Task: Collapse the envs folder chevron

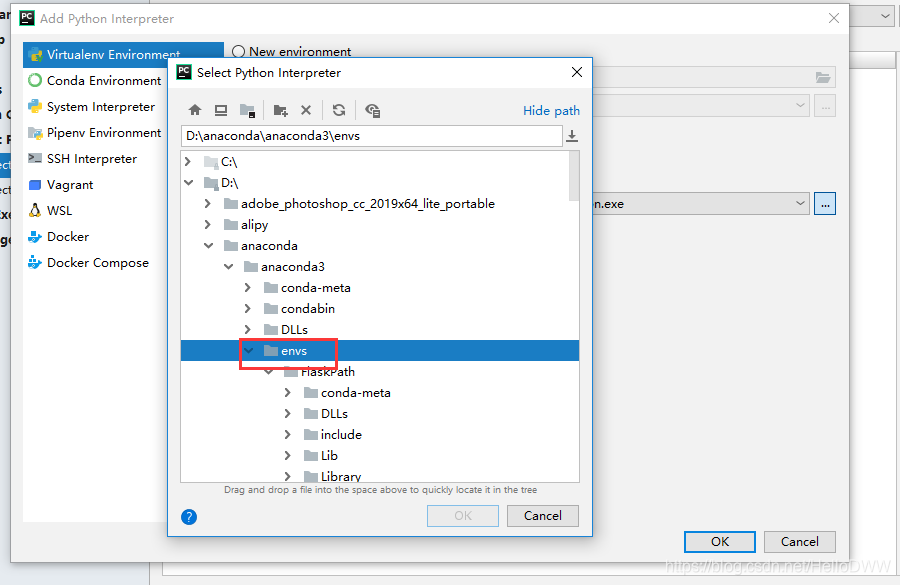Action: click(249, 351)
